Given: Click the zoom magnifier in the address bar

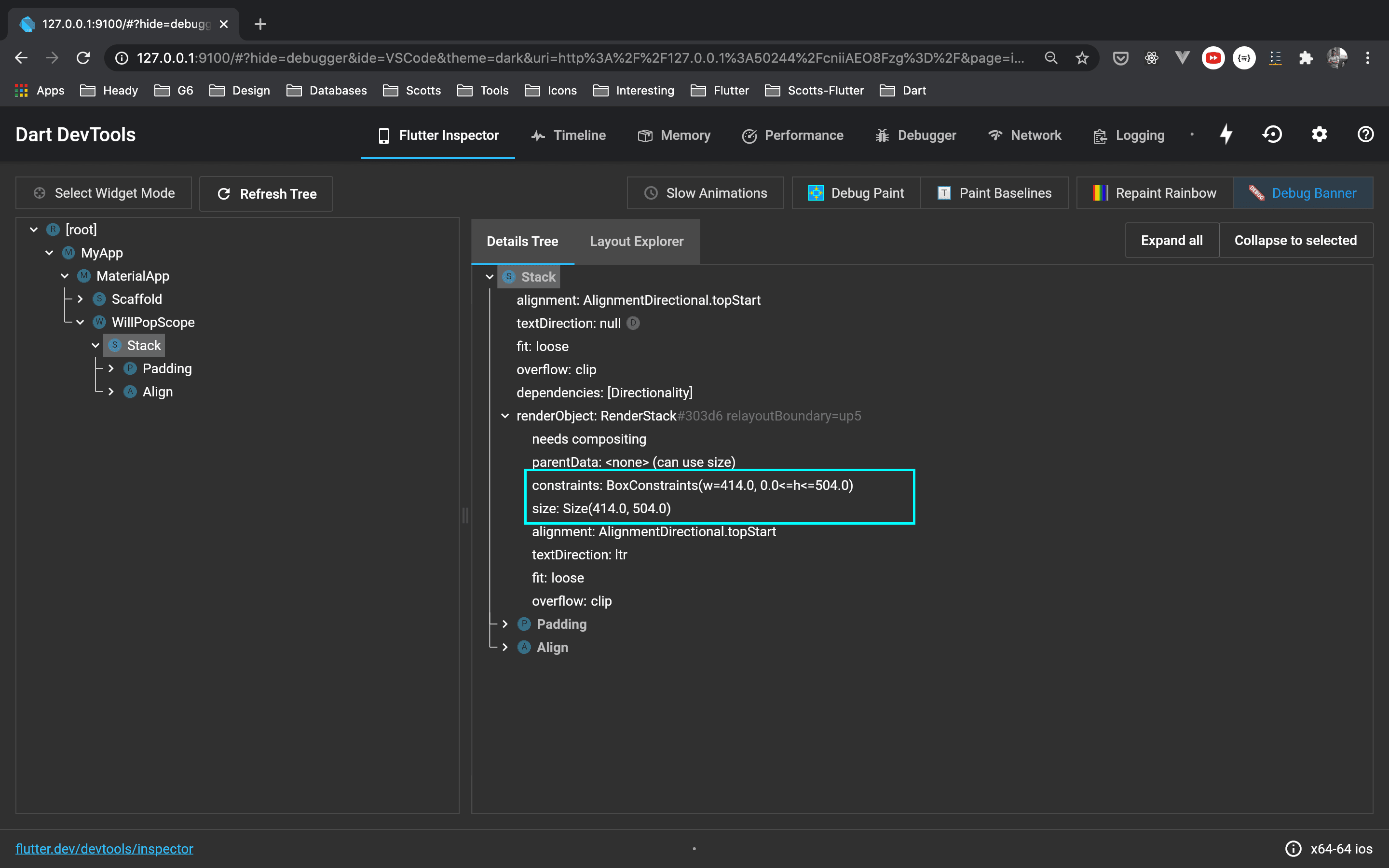Looking at the screenshot, I should point(1051,58).
